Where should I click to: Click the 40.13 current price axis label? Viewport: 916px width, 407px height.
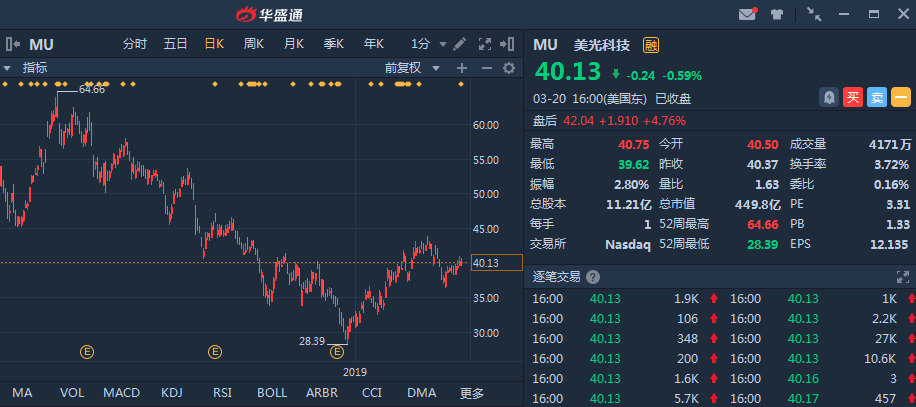tap(497, 263)
